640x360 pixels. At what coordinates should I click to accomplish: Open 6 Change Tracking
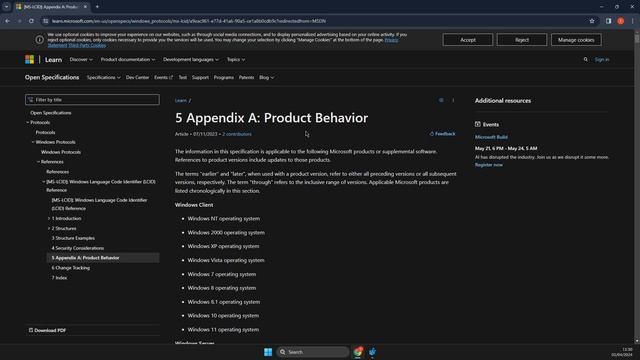click(71, 268)
